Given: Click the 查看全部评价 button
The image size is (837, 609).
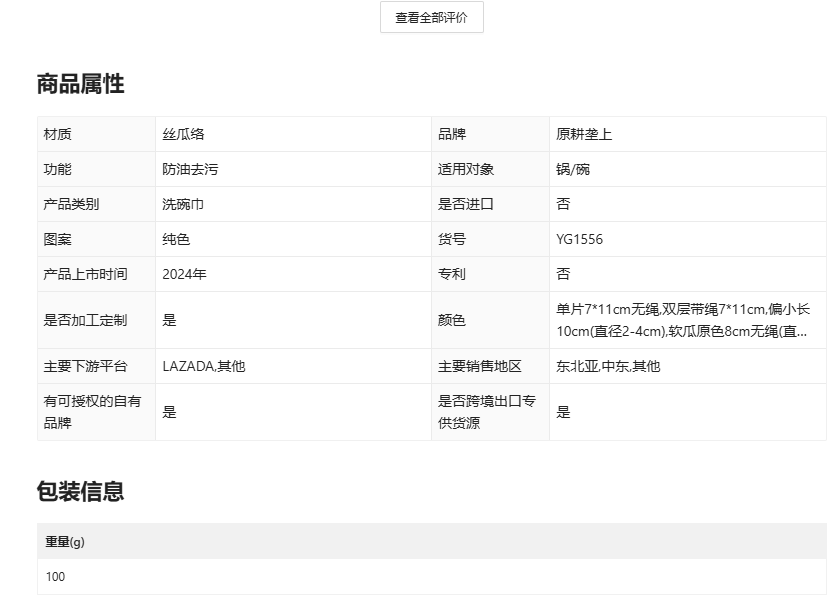Looking at the screenshot, I should (x=431, y=17).
